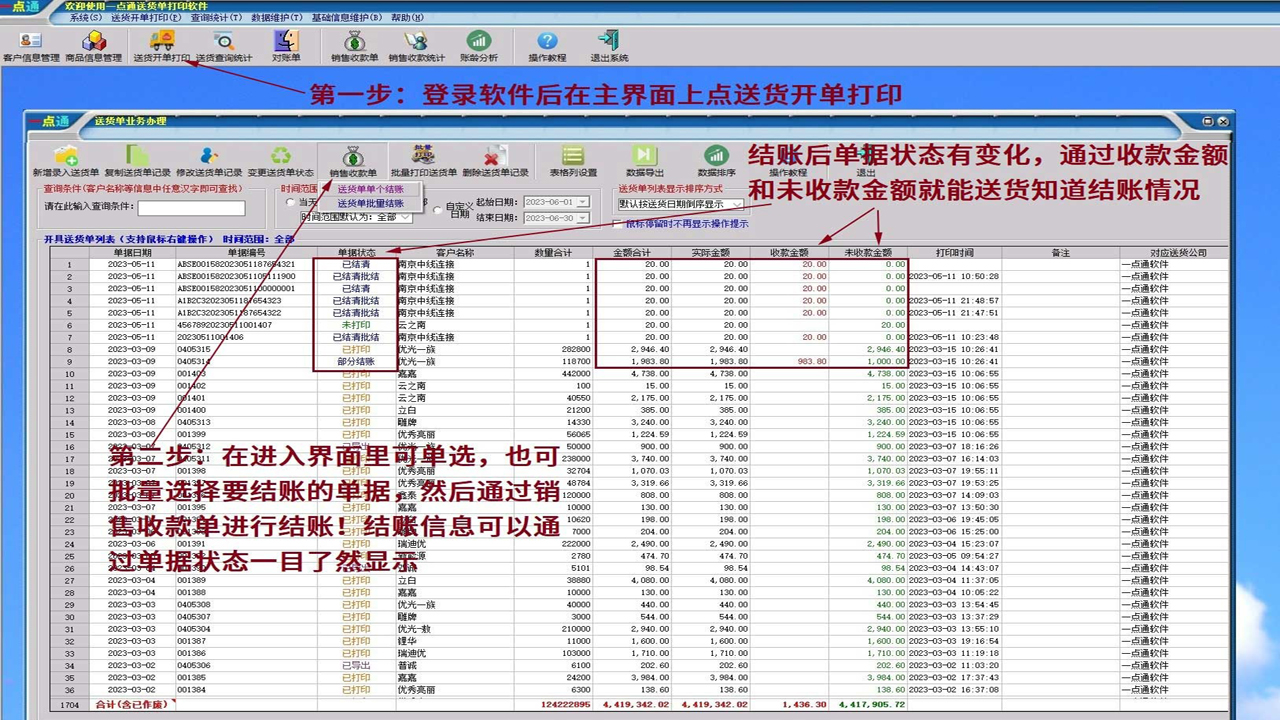Click the 数据导出 icon
The height and width of the screenshot is (720, 1280).
coord(644,158)
